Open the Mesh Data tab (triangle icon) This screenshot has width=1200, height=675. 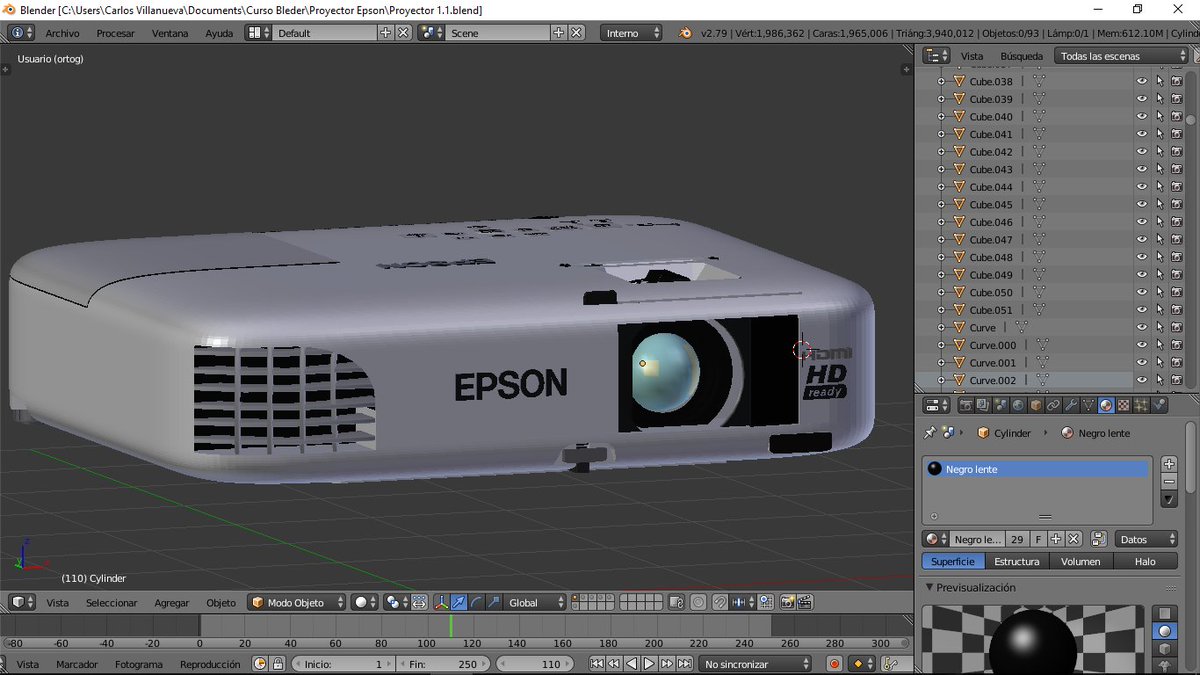tap(1089, 405)
